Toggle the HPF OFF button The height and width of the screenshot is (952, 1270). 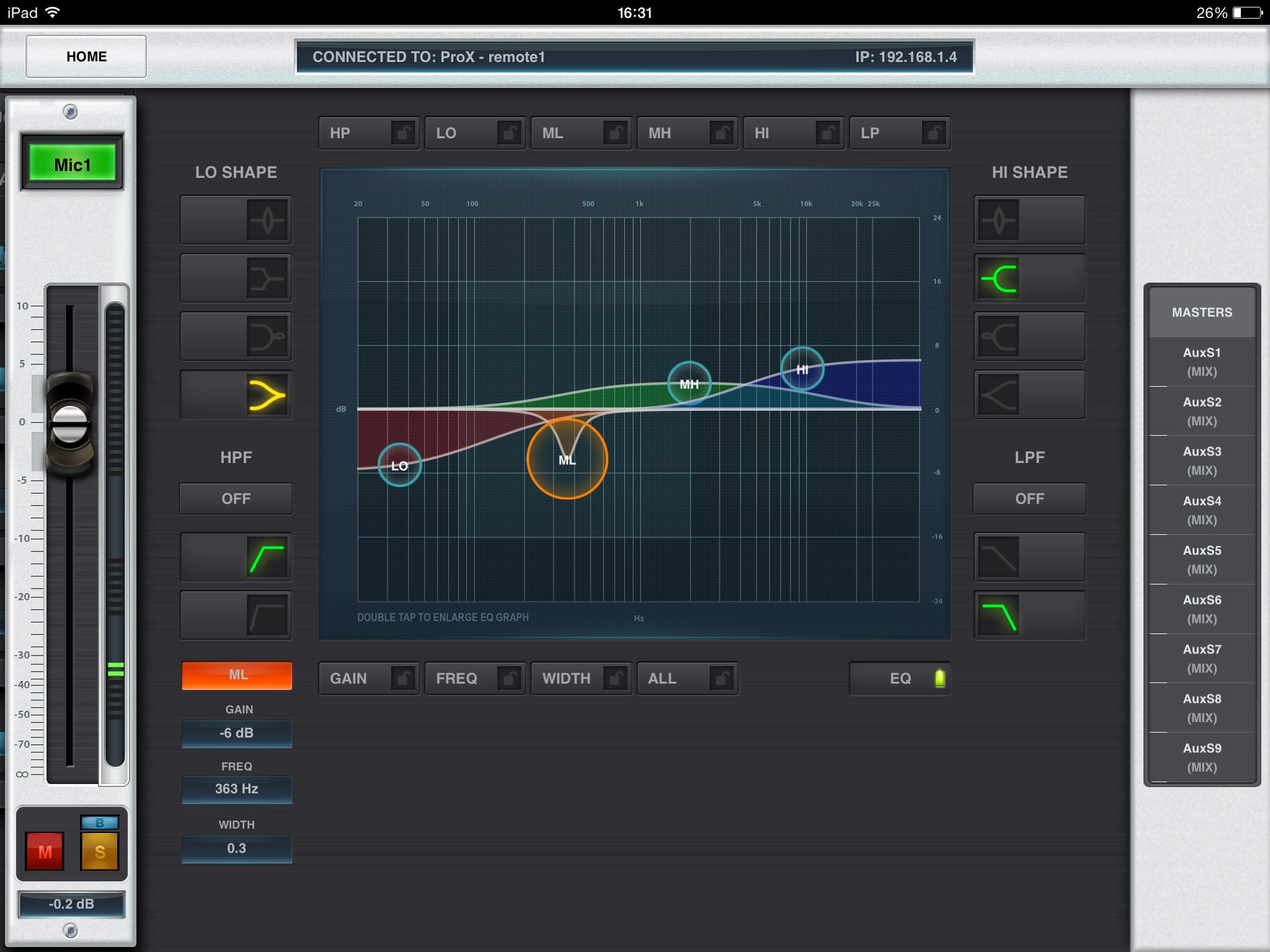[x=236, y=499]
